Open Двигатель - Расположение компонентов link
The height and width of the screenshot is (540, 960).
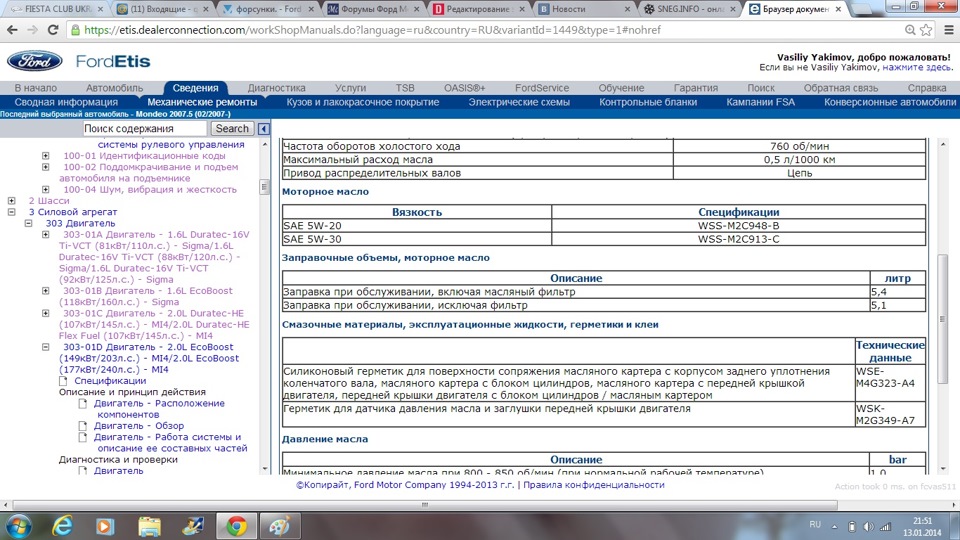click(x=159, y=409)
